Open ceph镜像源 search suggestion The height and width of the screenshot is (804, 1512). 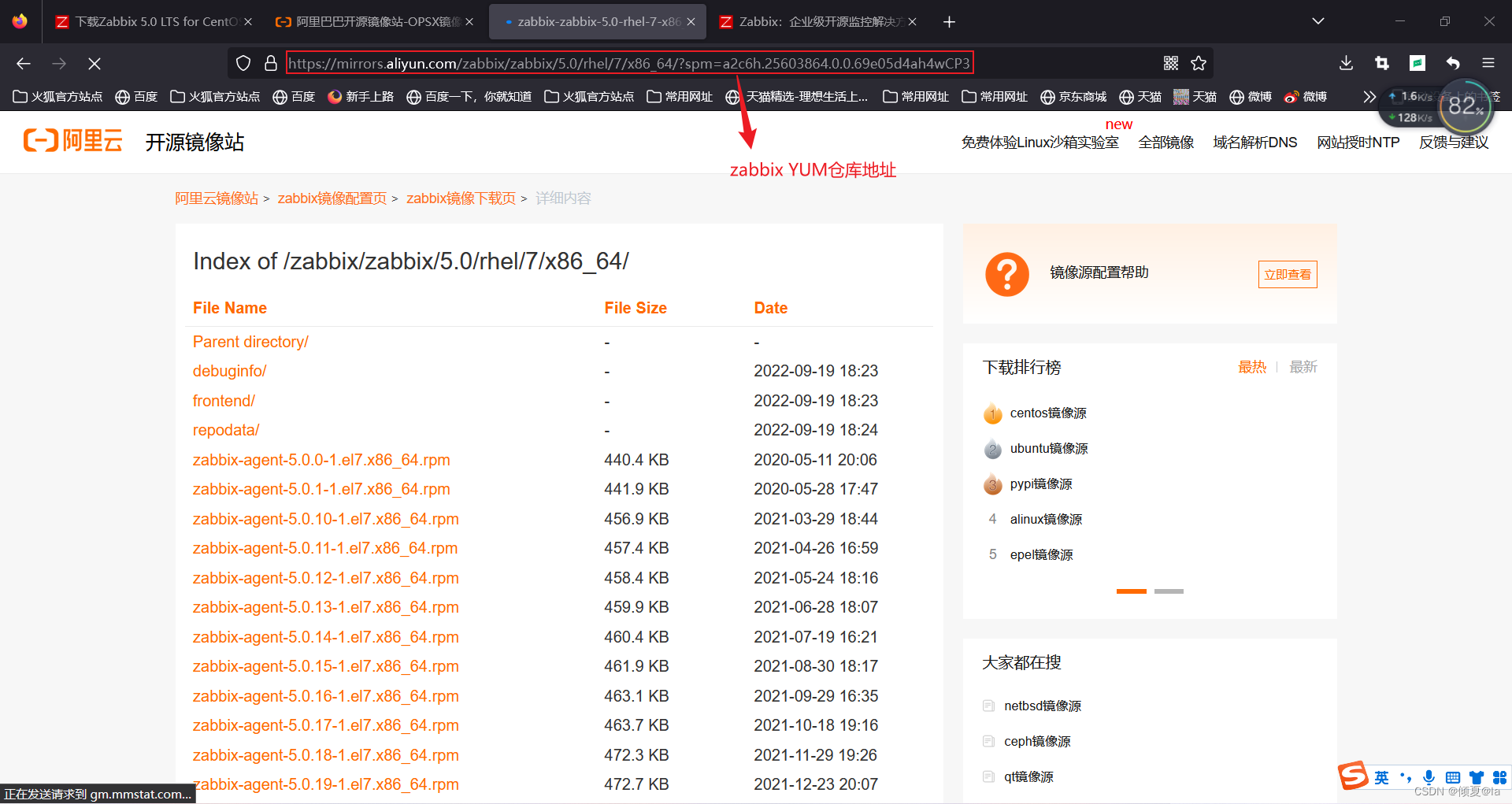pos(1037,742)
